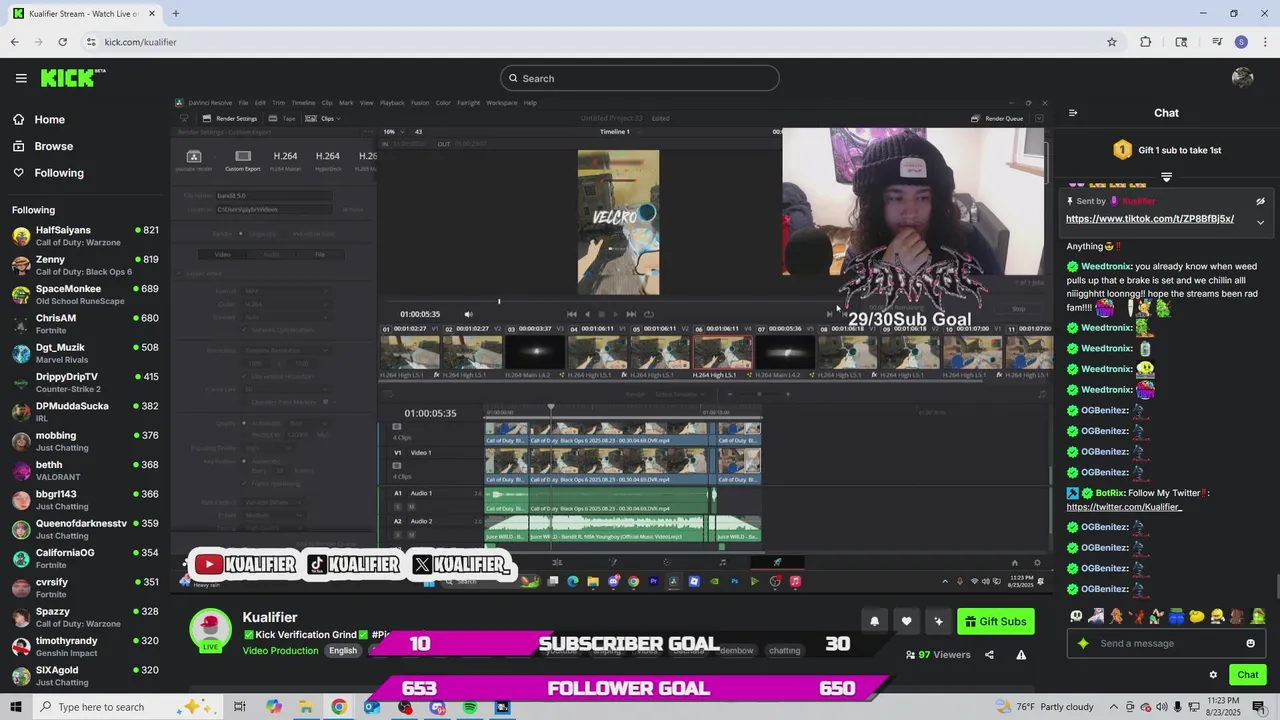Click the weather widget in taskbar
This screenshot has height=720, width=1280.
pyautogui.click(x=1046, y=707)
